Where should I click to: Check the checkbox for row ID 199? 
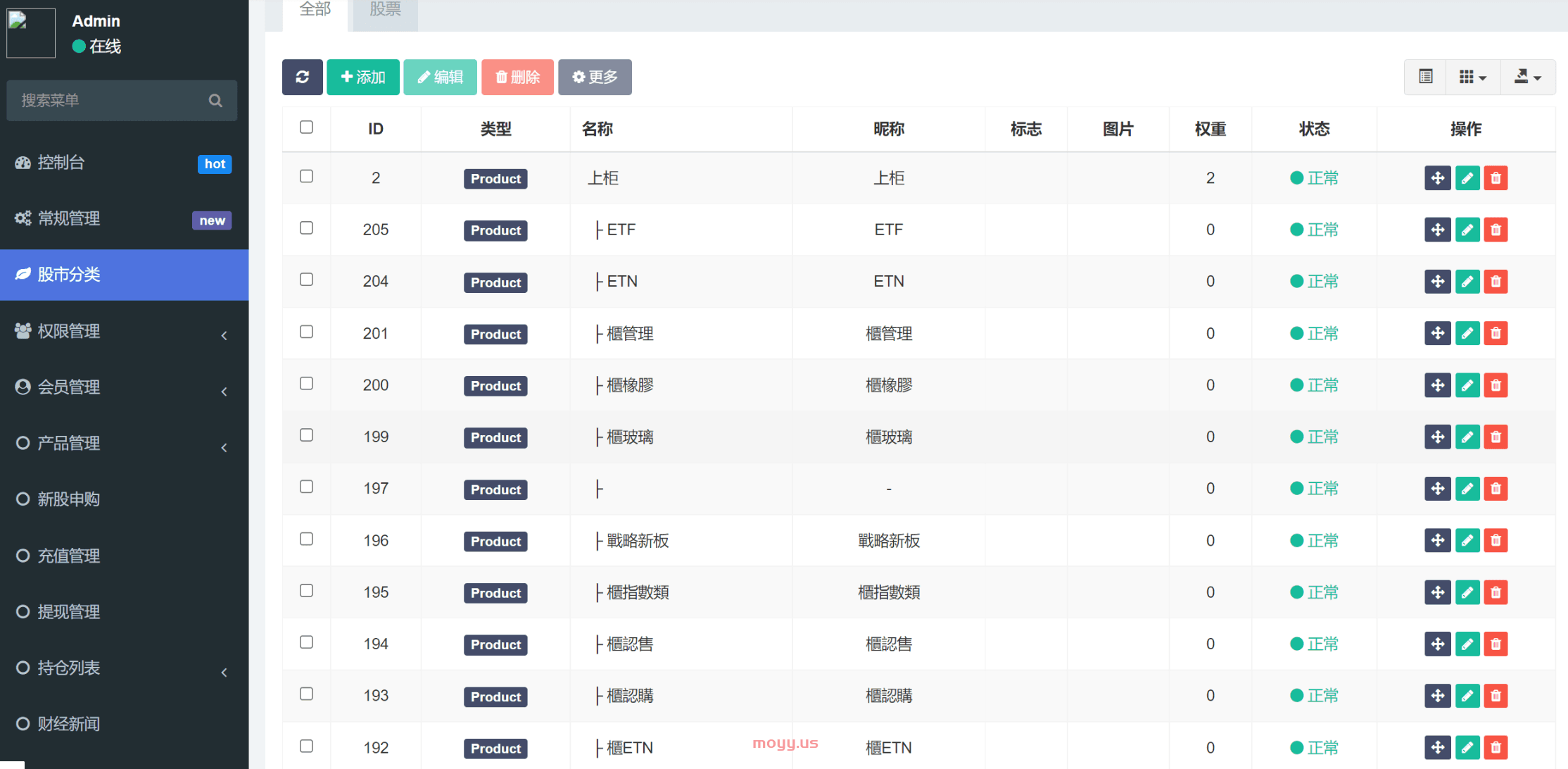[306, 435]
